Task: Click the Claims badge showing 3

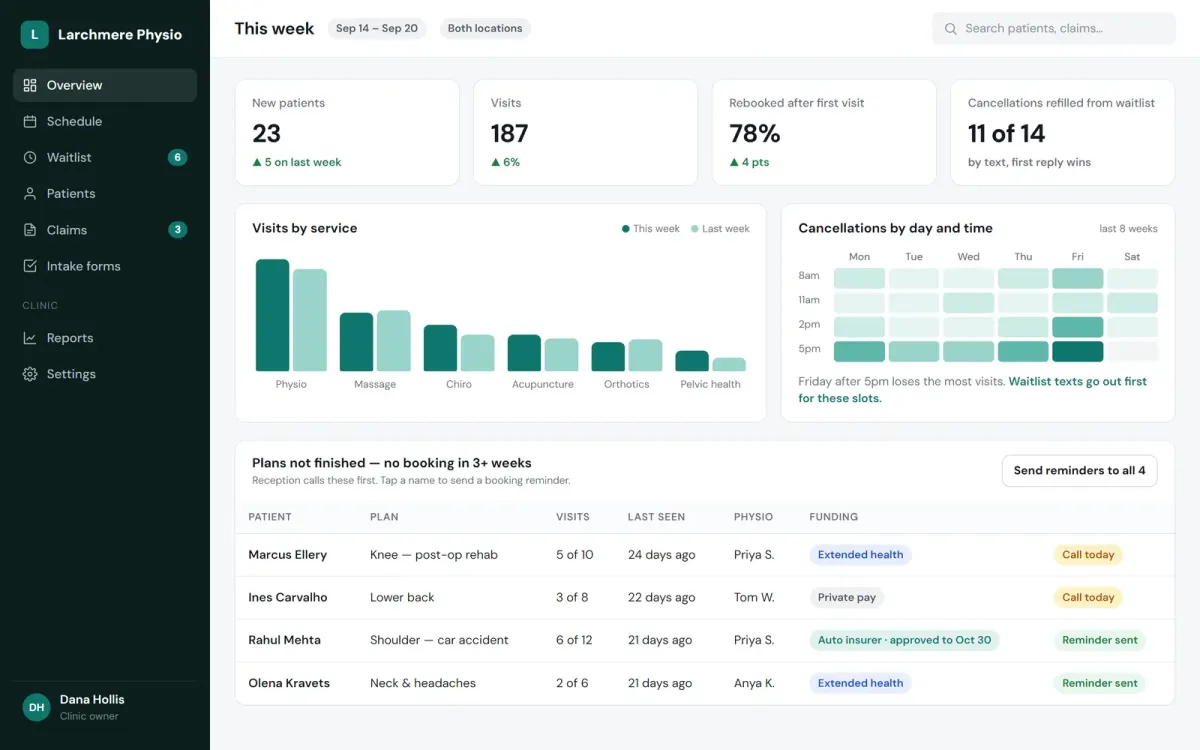Action: click(x=177, y=230)
